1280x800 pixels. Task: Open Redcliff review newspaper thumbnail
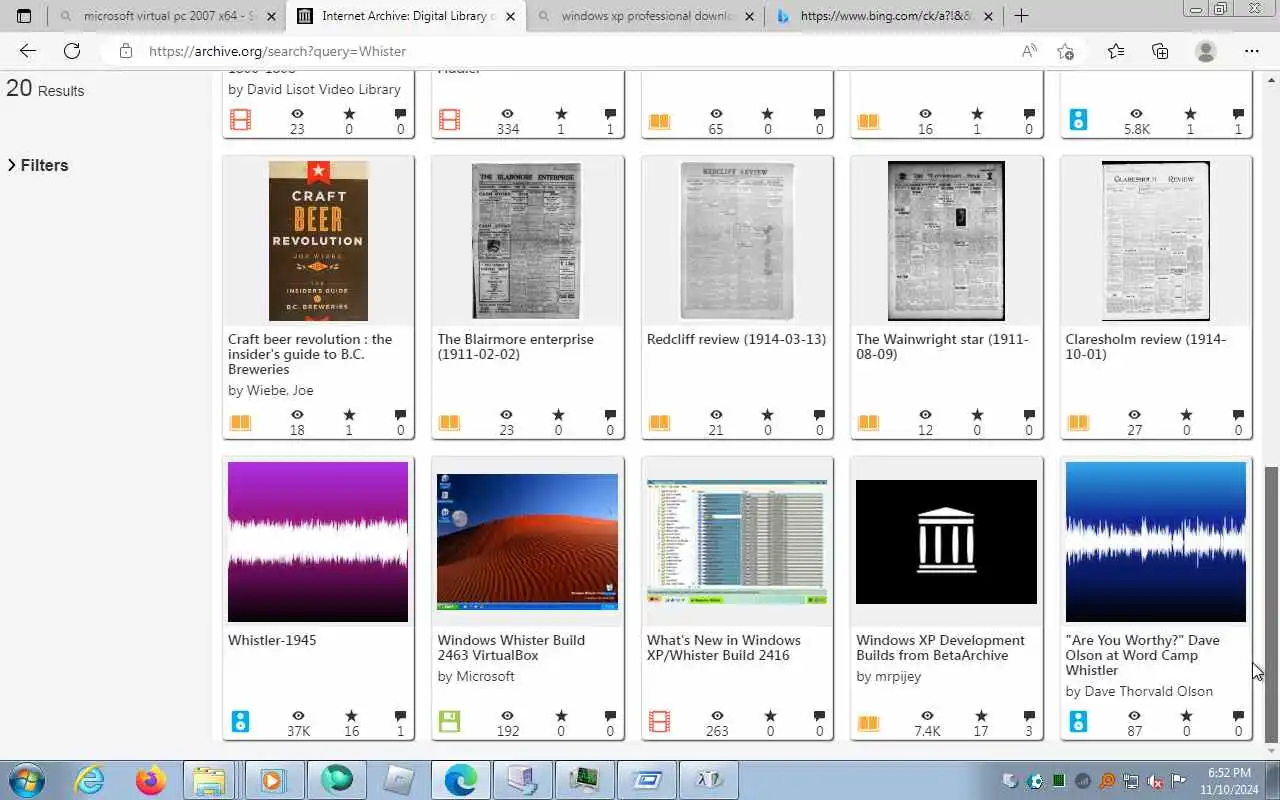click(x=736, y=241)
